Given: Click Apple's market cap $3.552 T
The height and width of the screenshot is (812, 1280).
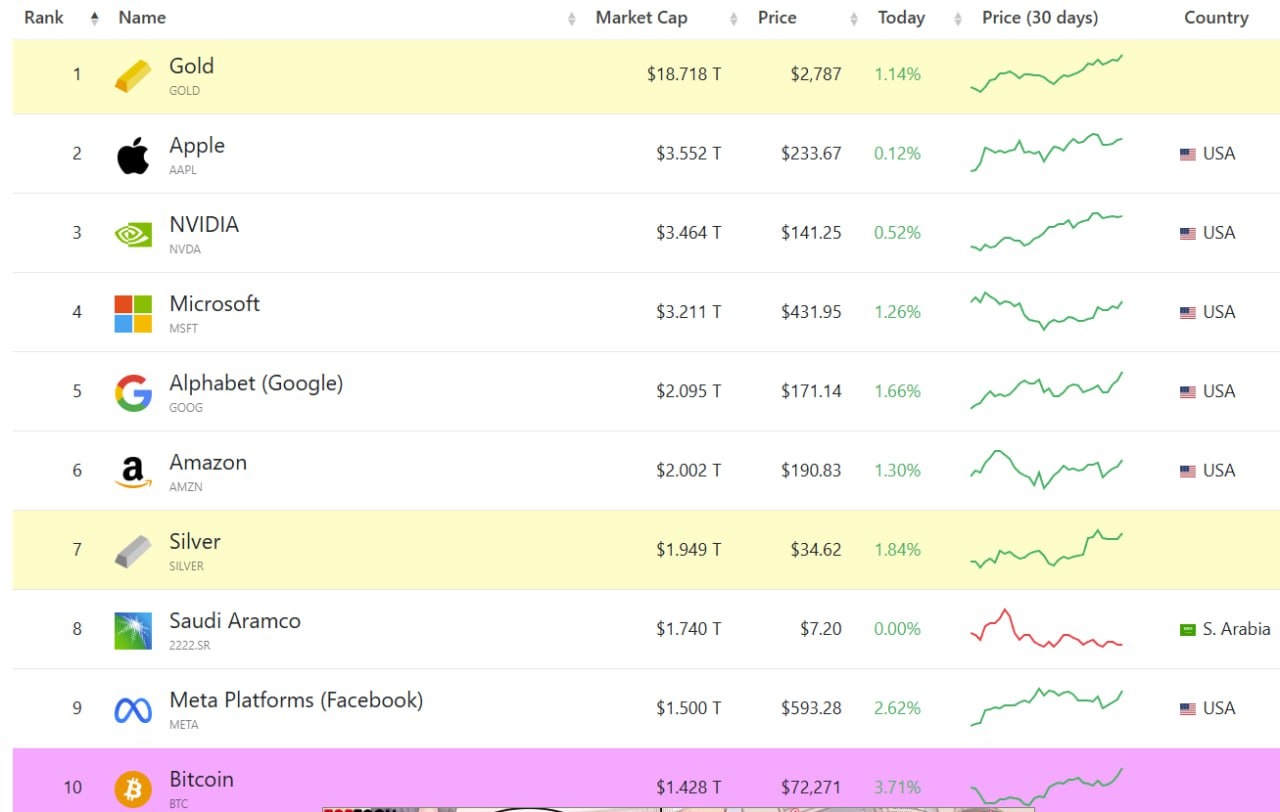Looking at the screenshot, I should coord(689,154).
